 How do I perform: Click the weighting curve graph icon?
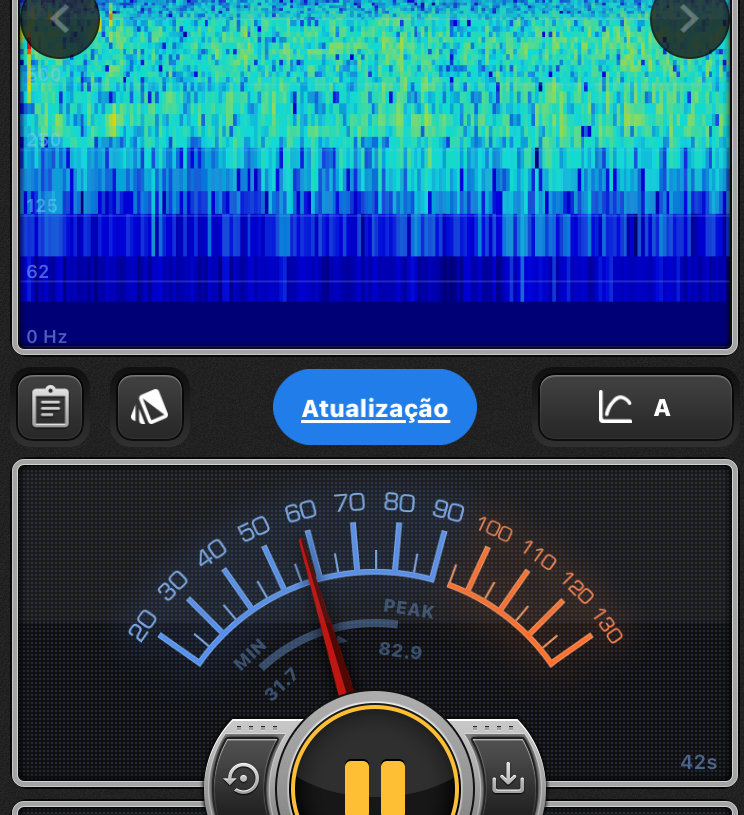coord(615,407)
